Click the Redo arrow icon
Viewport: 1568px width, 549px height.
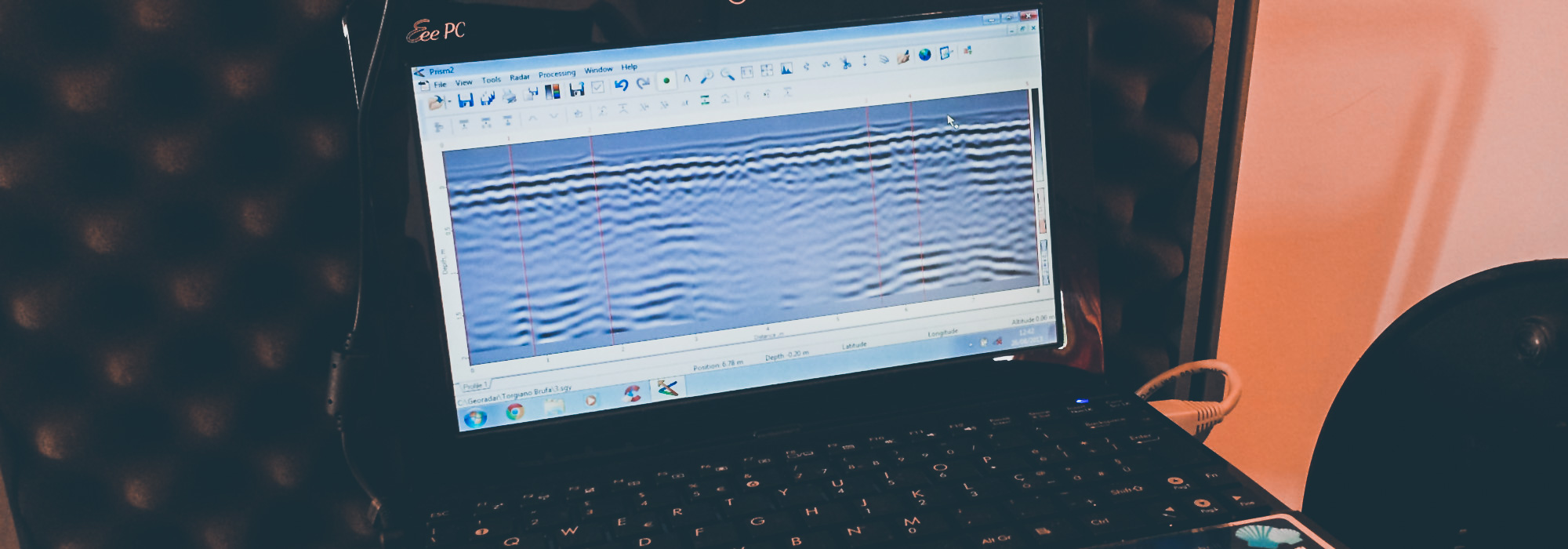tap(643, 83)
